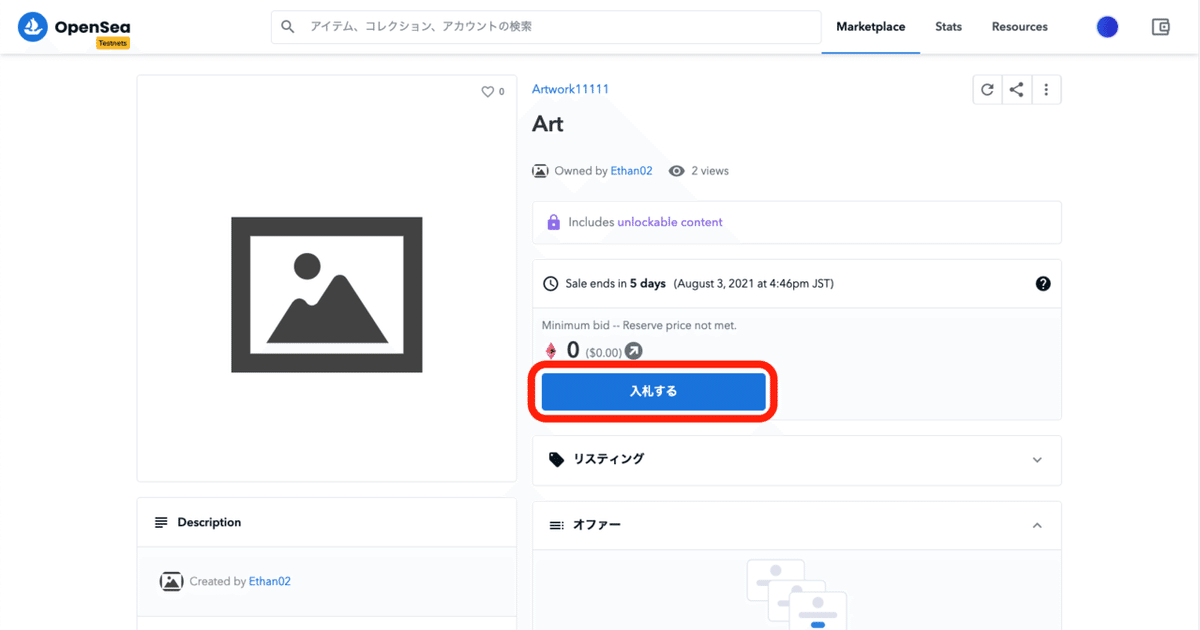Click the Testnets badge
Viewport: 1200px width, 630px height.
(x=113, y=43)
